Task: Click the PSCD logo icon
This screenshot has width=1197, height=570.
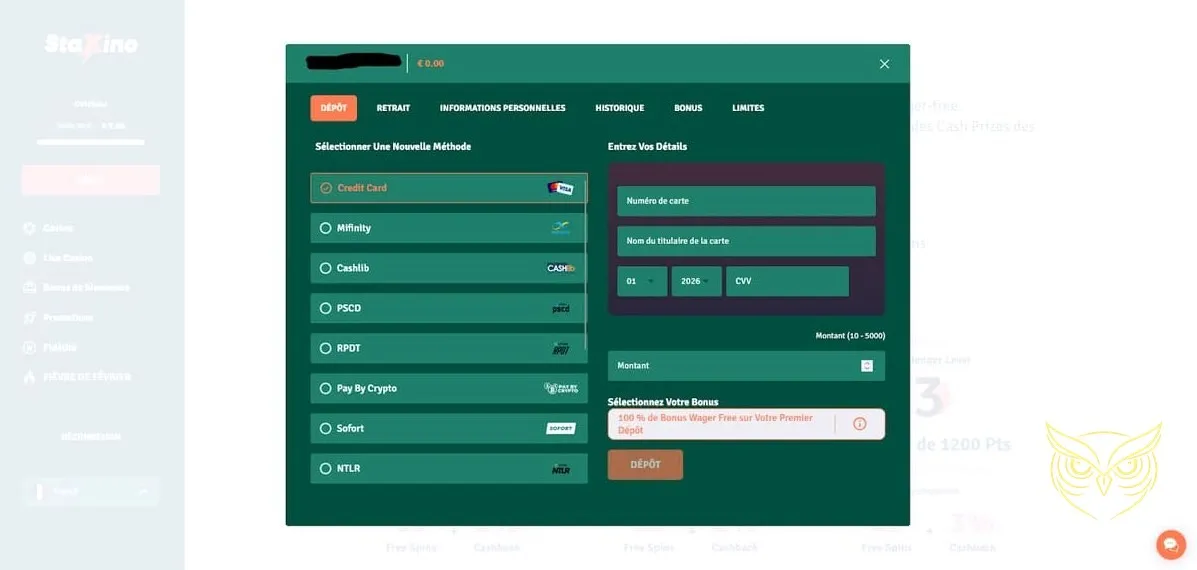Action: click(x=560, y=308)
